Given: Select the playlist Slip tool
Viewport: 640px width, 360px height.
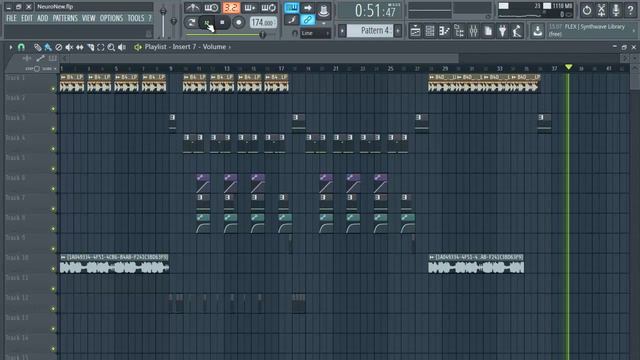Looking at the screenshot, I should [80, 47].
